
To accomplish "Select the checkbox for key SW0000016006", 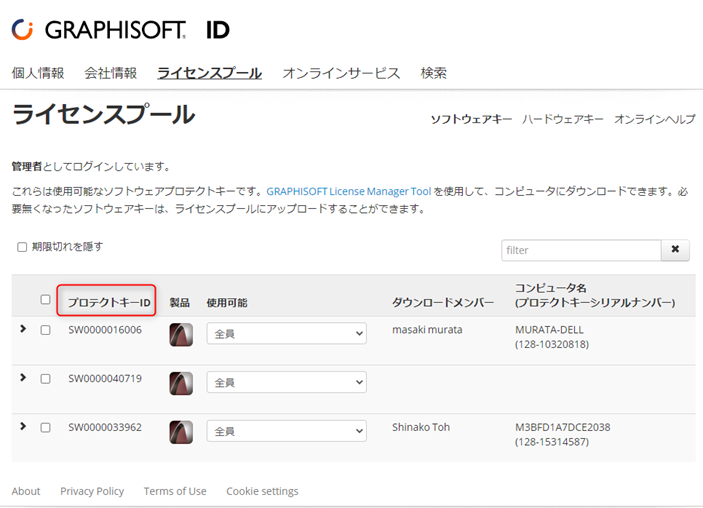I will pos(45,330).
